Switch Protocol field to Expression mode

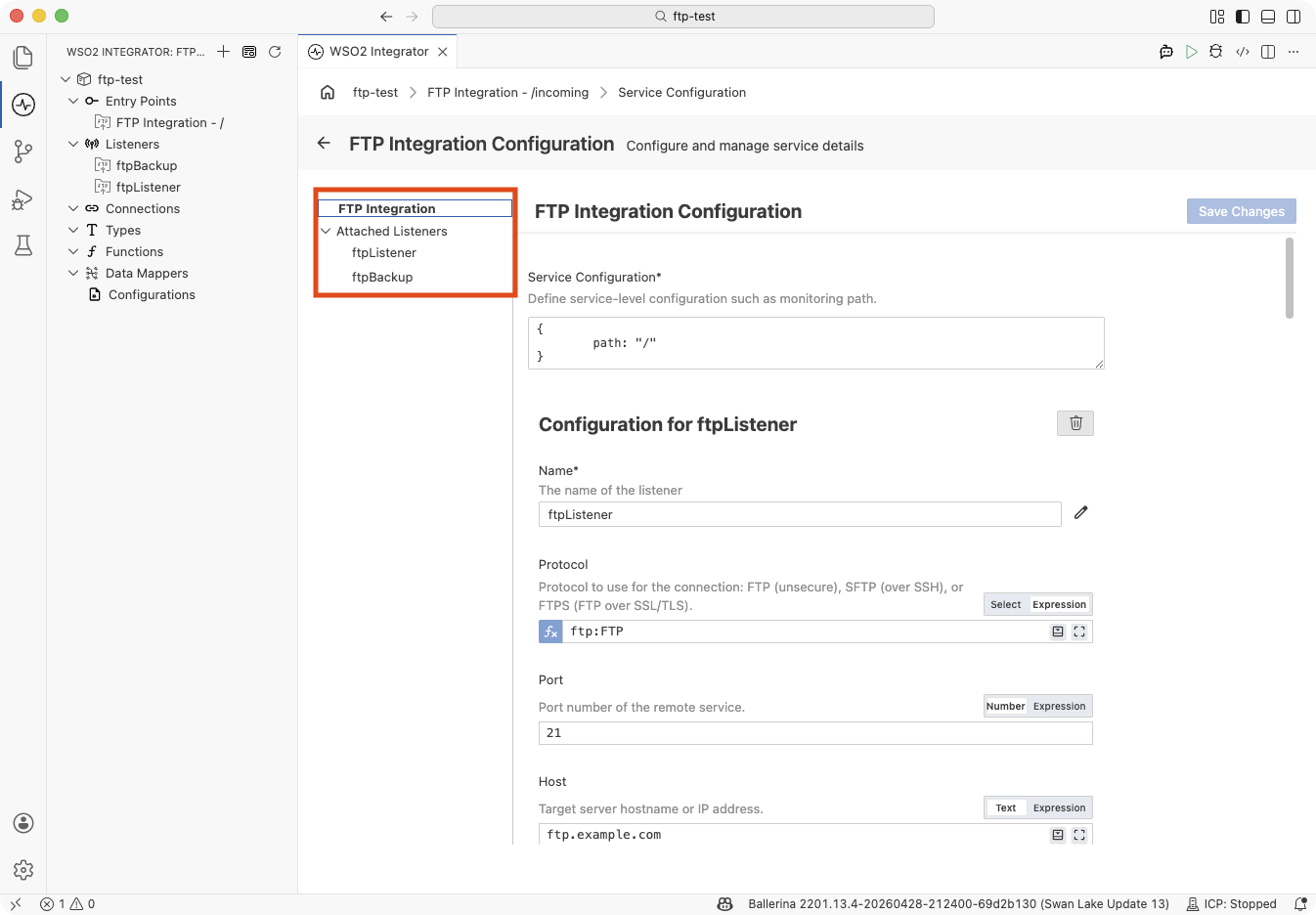tap(1059, 604)
